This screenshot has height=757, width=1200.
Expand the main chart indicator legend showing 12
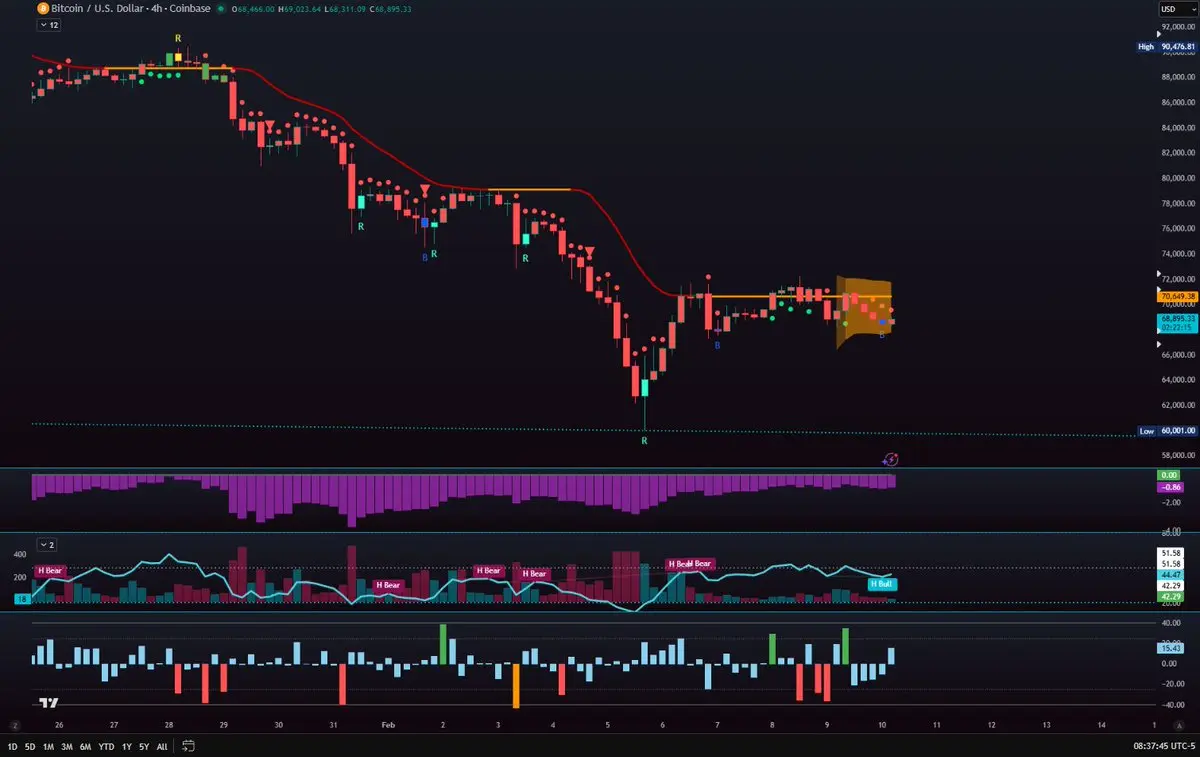click(x=49, y=25)
